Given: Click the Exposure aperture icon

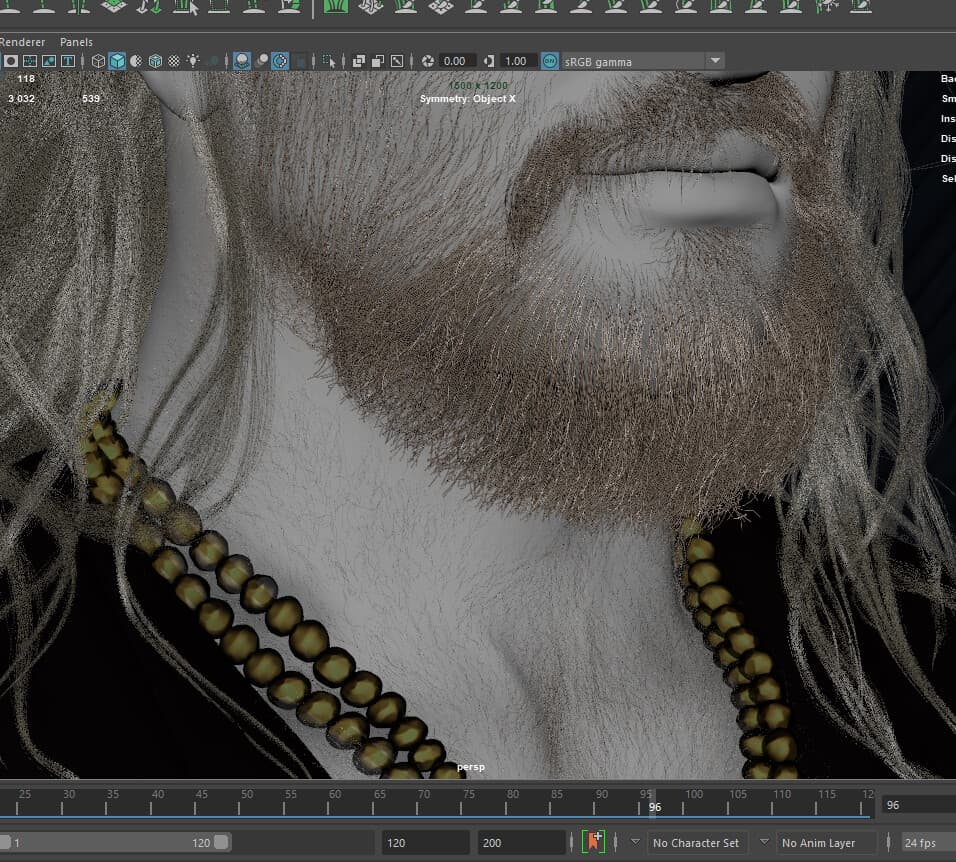Looking at the screenshot, I should [x=428, y=61].
